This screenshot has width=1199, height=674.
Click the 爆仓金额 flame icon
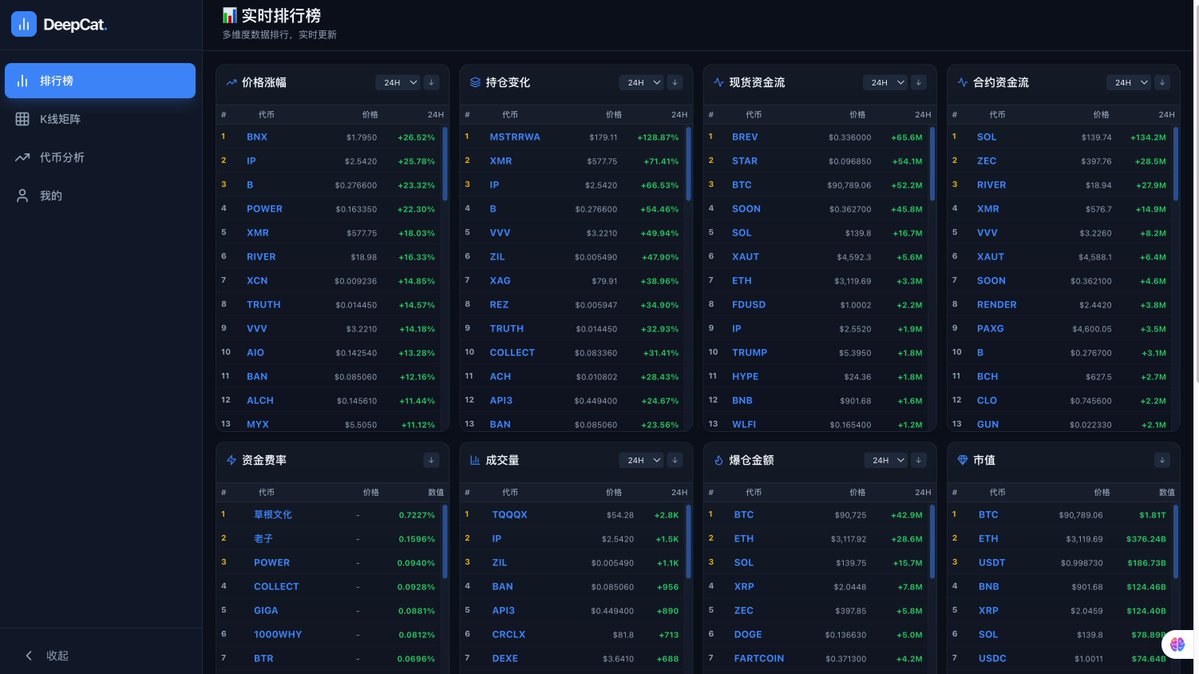coord(718,460)
